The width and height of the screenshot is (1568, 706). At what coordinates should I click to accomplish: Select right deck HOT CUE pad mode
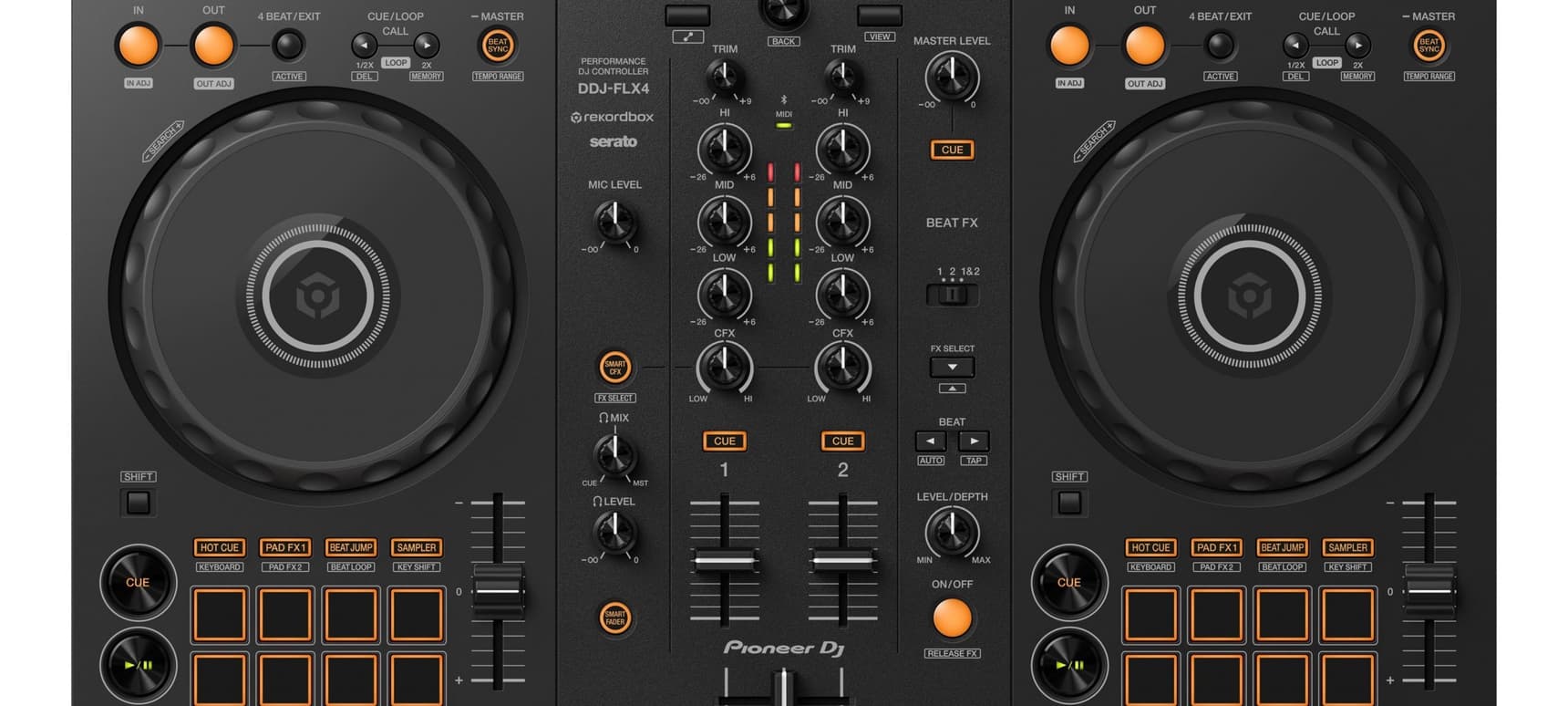pyautogui.click(x=1150, y=547)
